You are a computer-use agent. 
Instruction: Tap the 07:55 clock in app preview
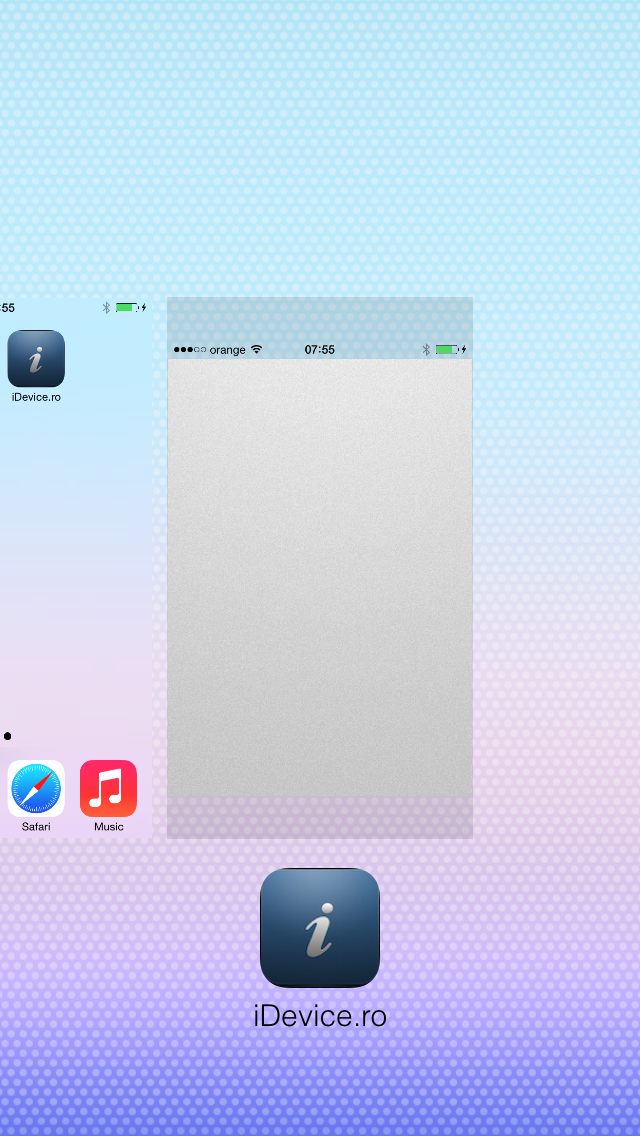coord(320,350)
